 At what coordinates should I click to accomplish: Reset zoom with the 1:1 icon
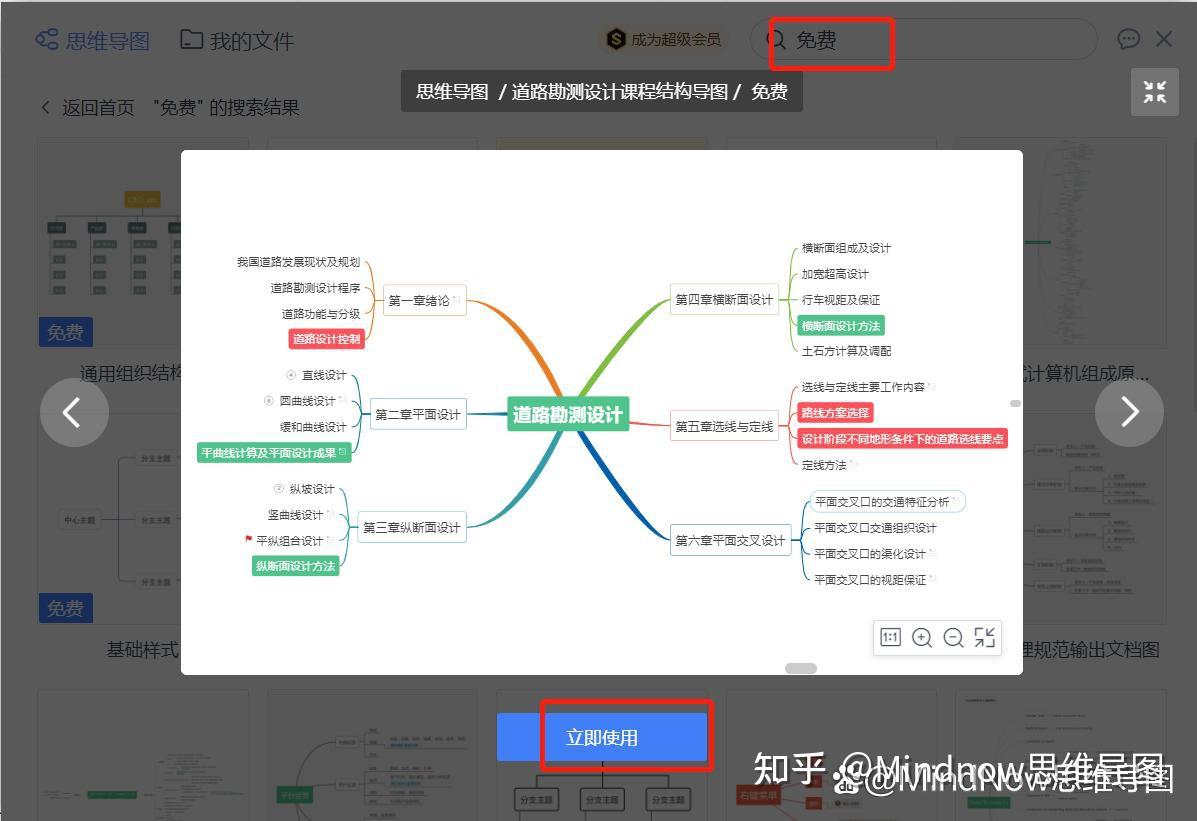[x=890, y=637]
